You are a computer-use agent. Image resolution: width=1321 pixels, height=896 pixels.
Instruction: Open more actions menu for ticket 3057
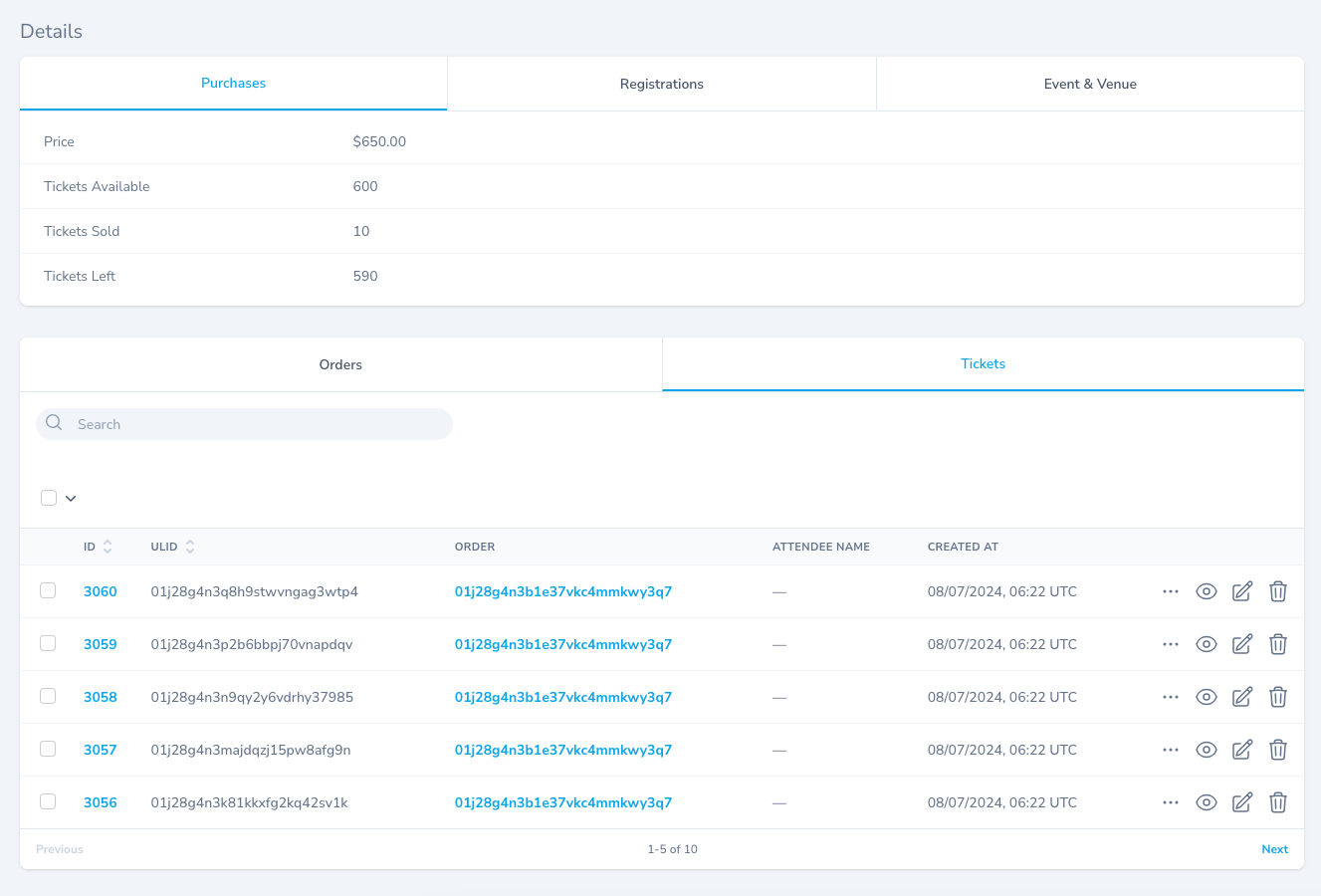click(x=1171, y=750)
